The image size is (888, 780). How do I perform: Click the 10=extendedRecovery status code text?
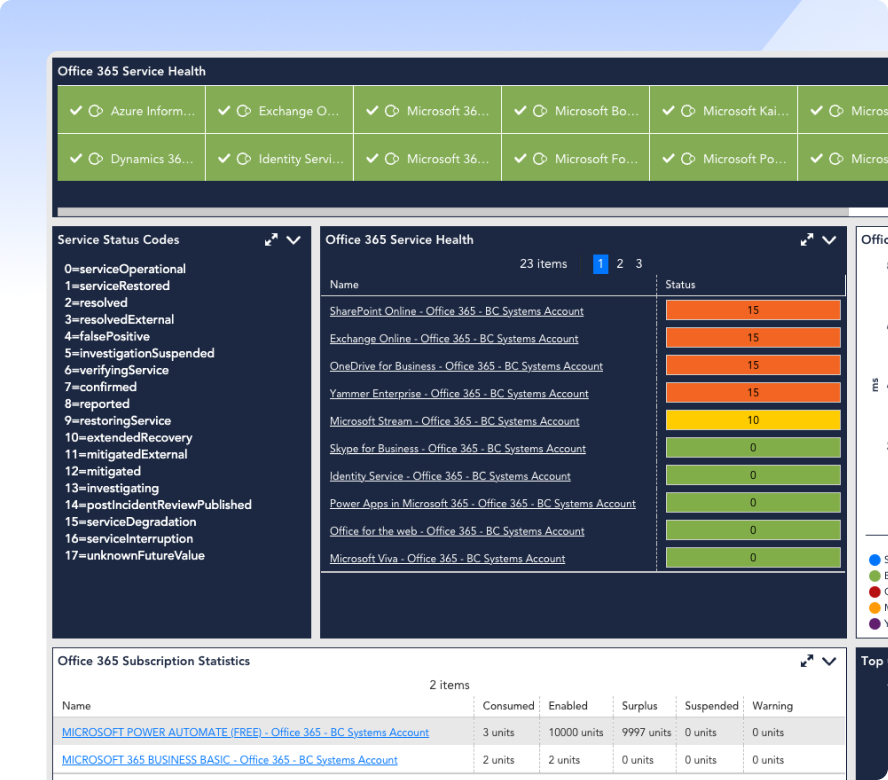click(129, 438)
